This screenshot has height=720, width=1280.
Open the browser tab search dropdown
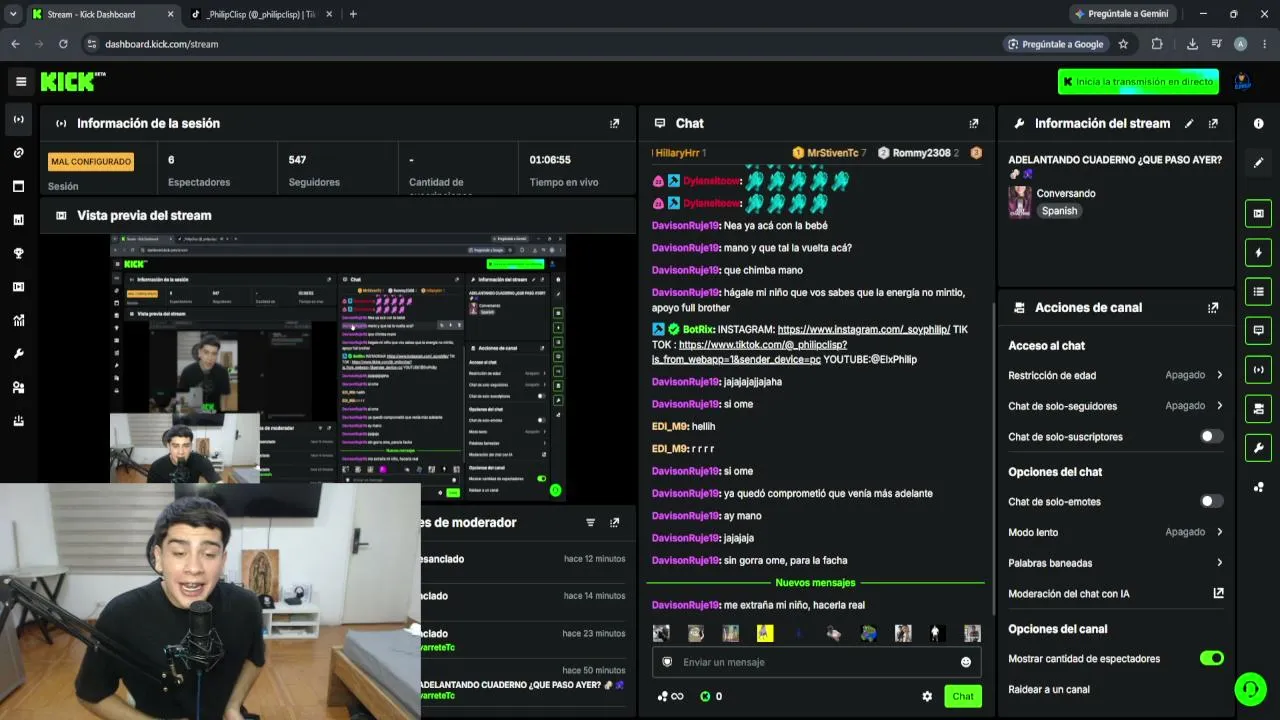[x=12, y=14]
